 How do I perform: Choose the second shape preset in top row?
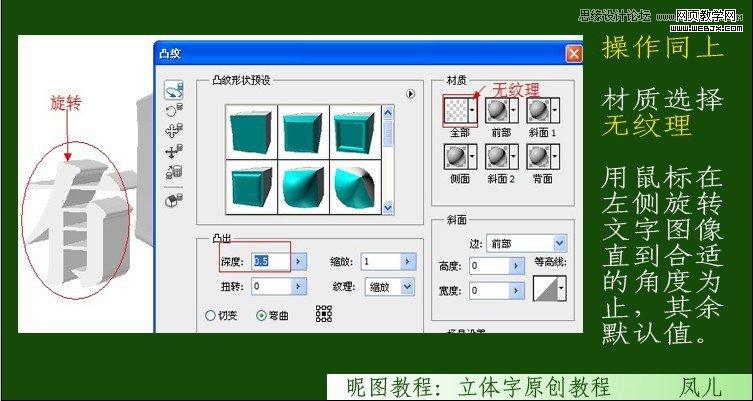304,132
